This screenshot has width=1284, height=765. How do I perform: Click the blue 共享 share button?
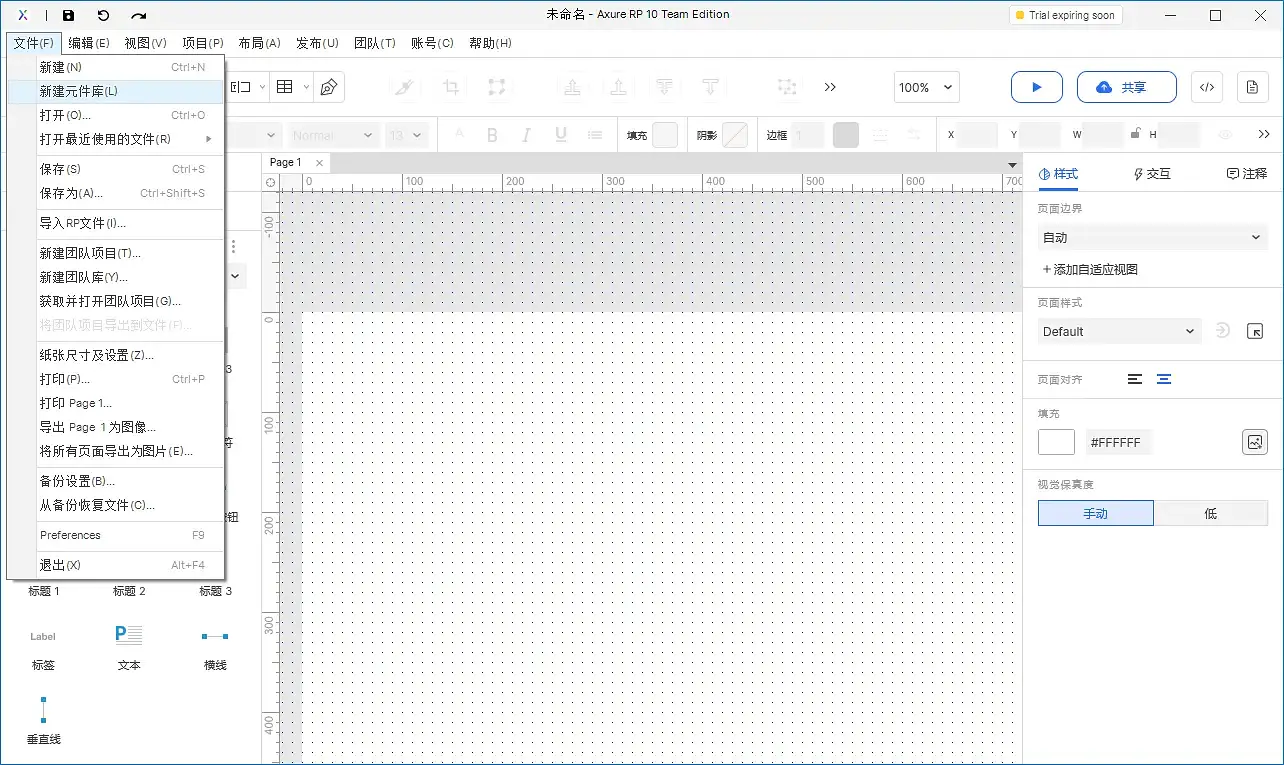click(x=1126, y=87)
